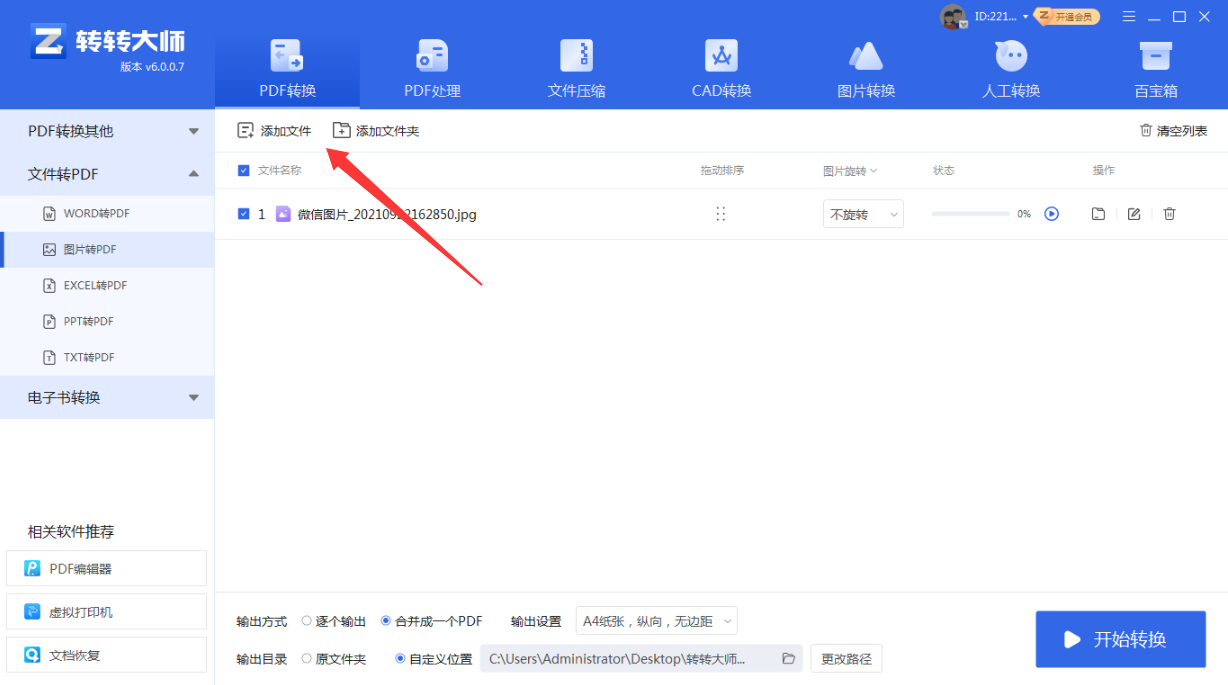Viewport: 1228px width, 685px height.
Task: Click the EXCEL转PDF sheet icon
Action: (49, 285)
